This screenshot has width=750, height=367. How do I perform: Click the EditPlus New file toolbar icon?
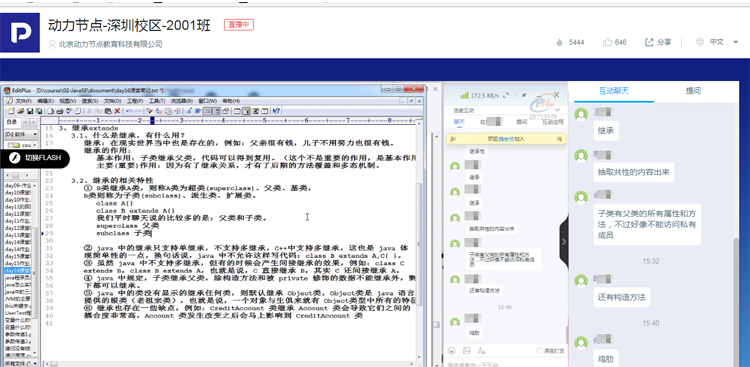pyautogui.click(x=11, y=111)
